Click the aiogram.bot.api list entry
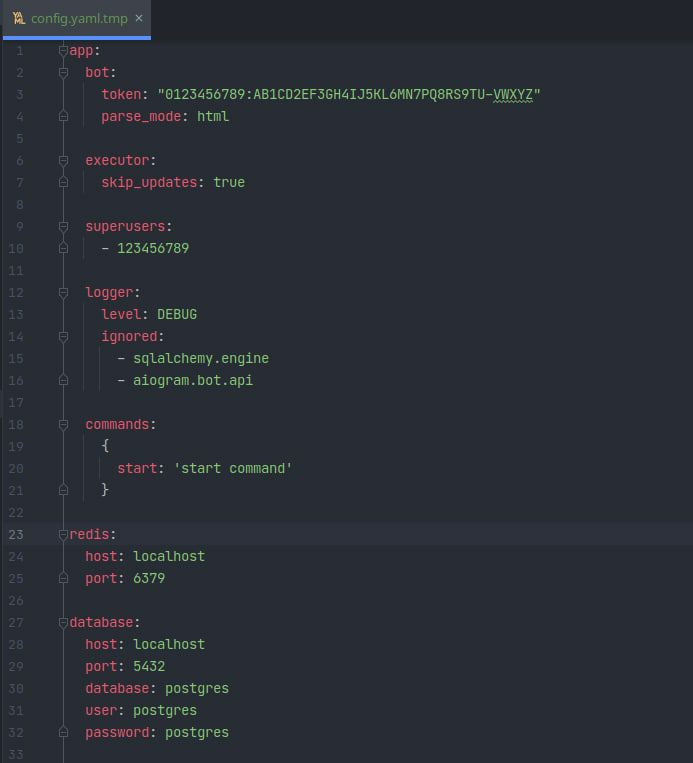This screenshot has height=763, width=693. (x=193, y=381)
